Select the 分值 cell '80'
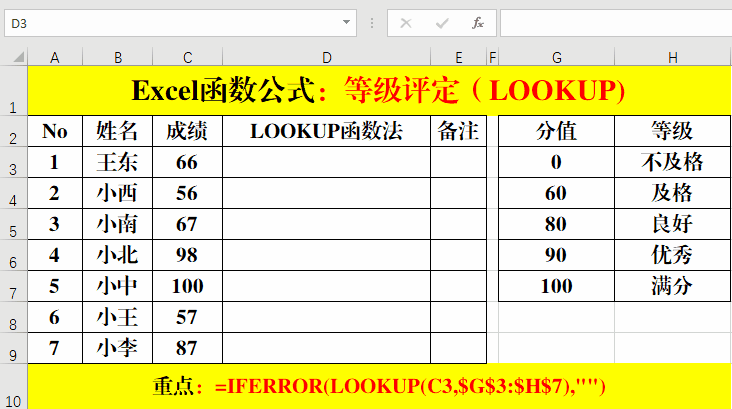 tap(556, 224)
